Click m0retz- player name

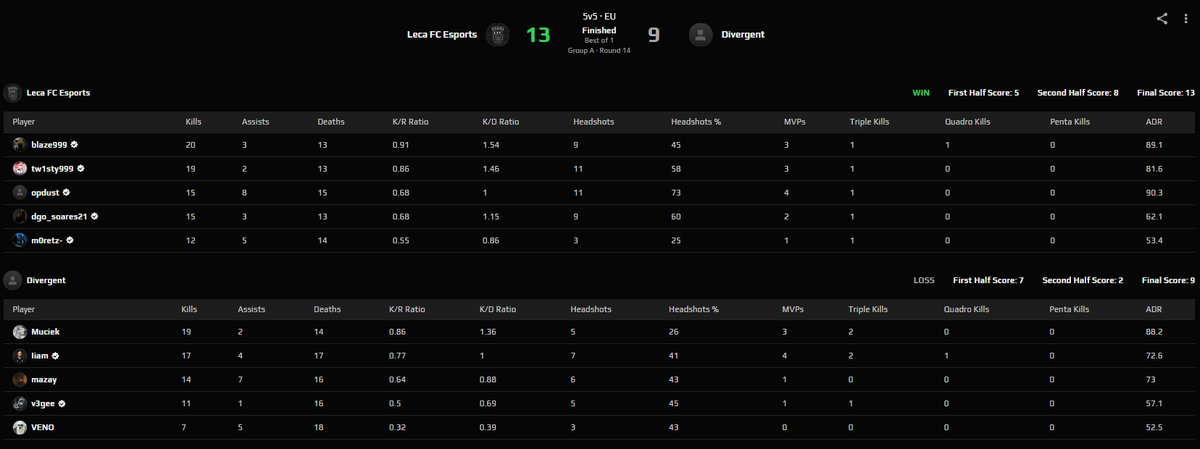click(x=47, y=240)
